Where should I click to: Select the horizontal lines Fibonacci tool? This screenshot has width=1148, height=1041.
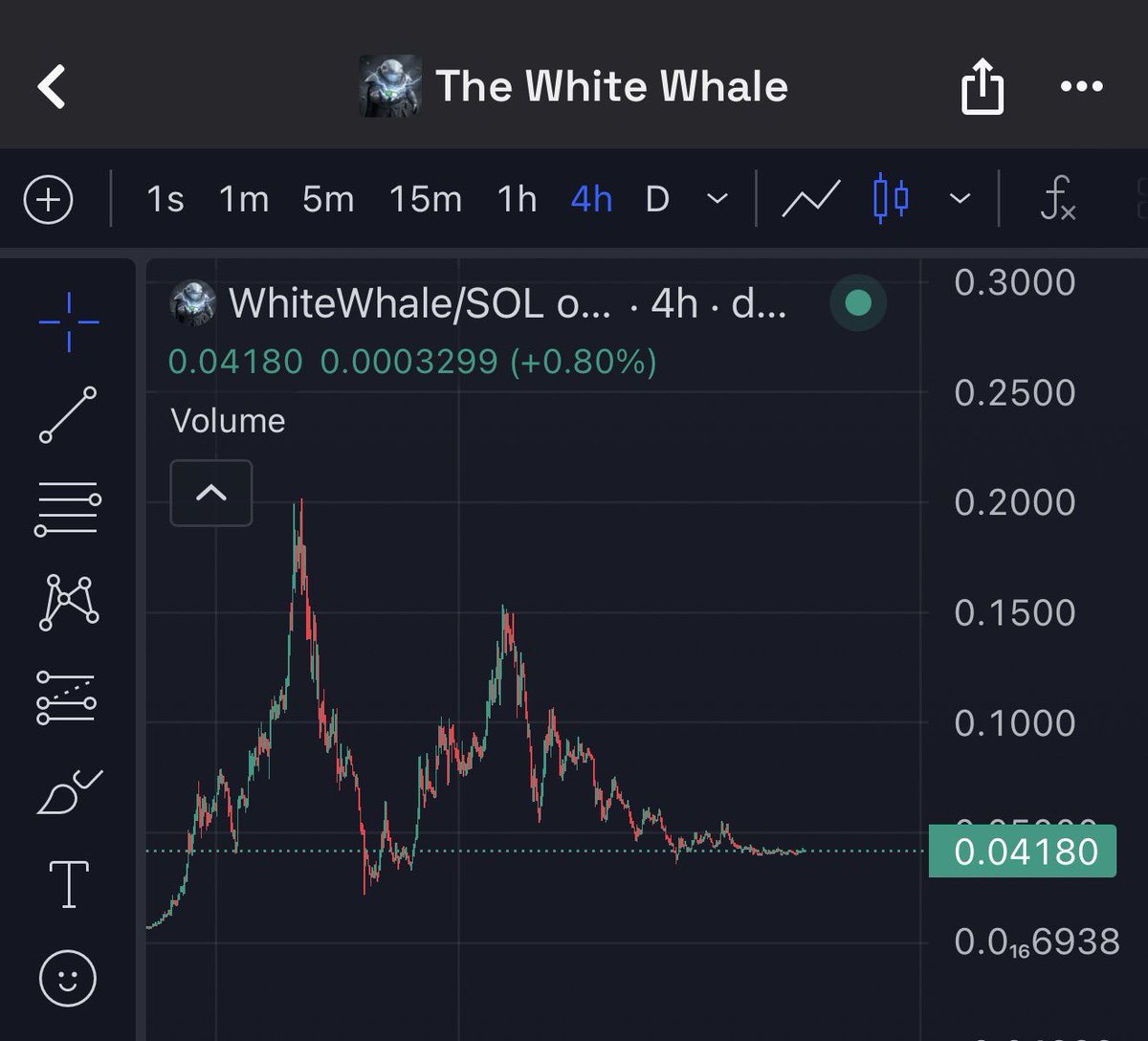(68, 508)
